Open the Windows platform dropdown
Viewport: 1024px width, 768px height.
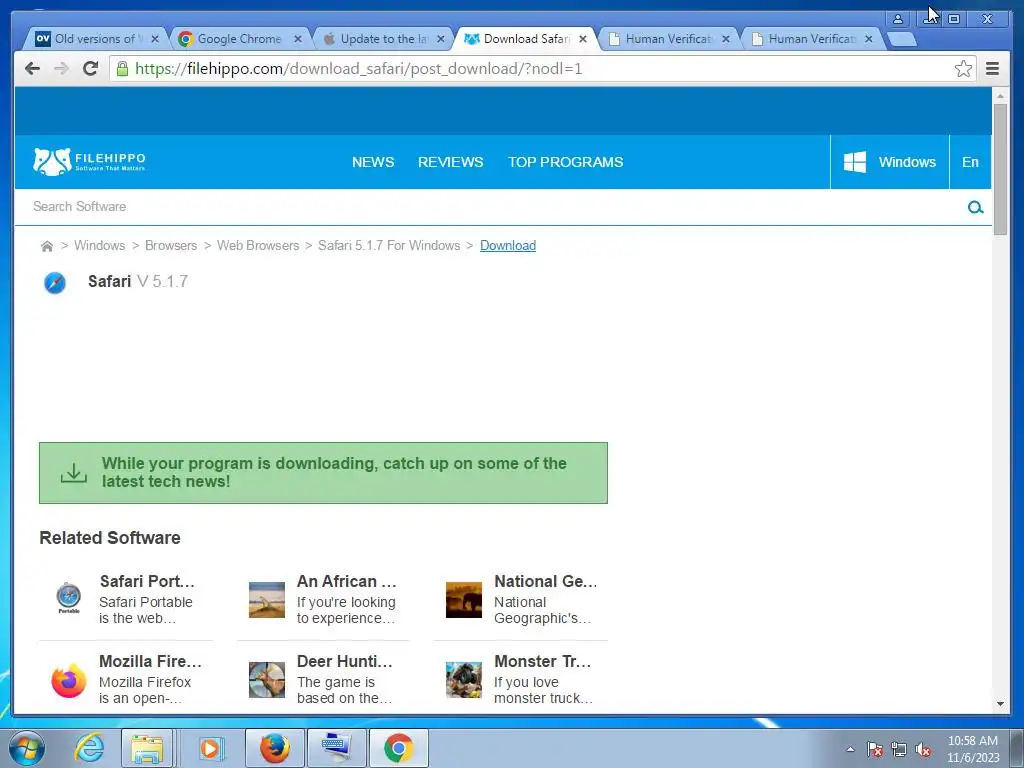point(889,162)
